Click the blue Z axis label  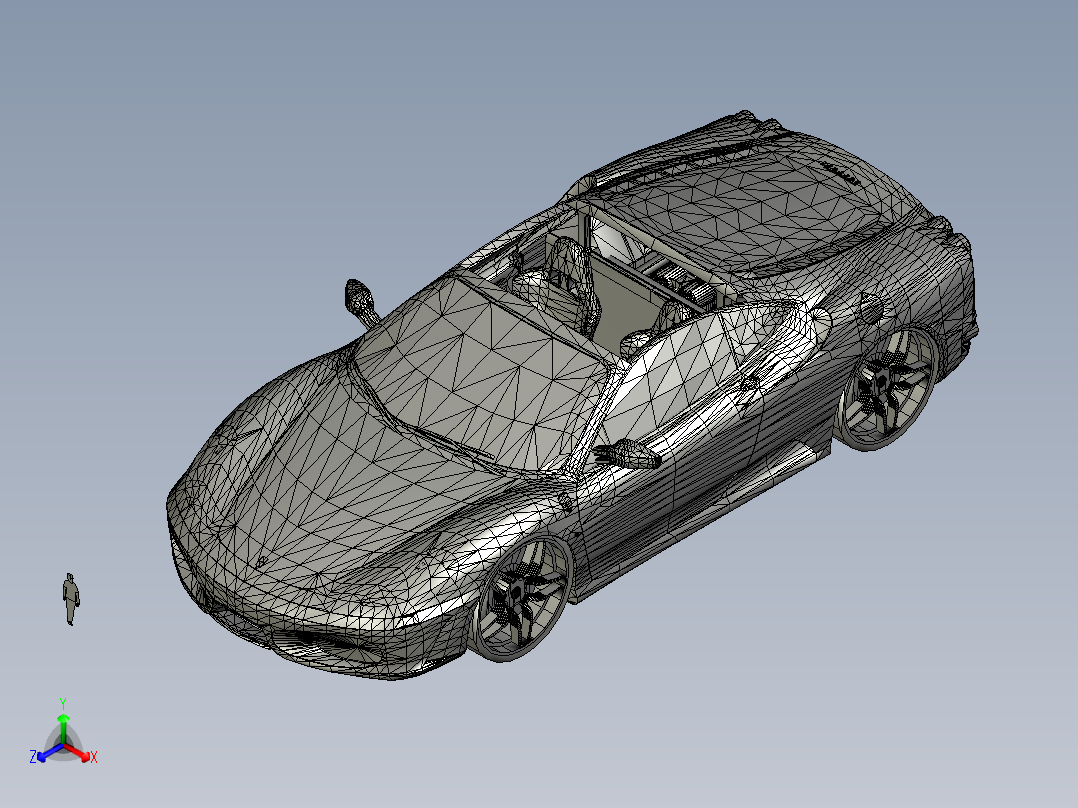click(33, 757)
